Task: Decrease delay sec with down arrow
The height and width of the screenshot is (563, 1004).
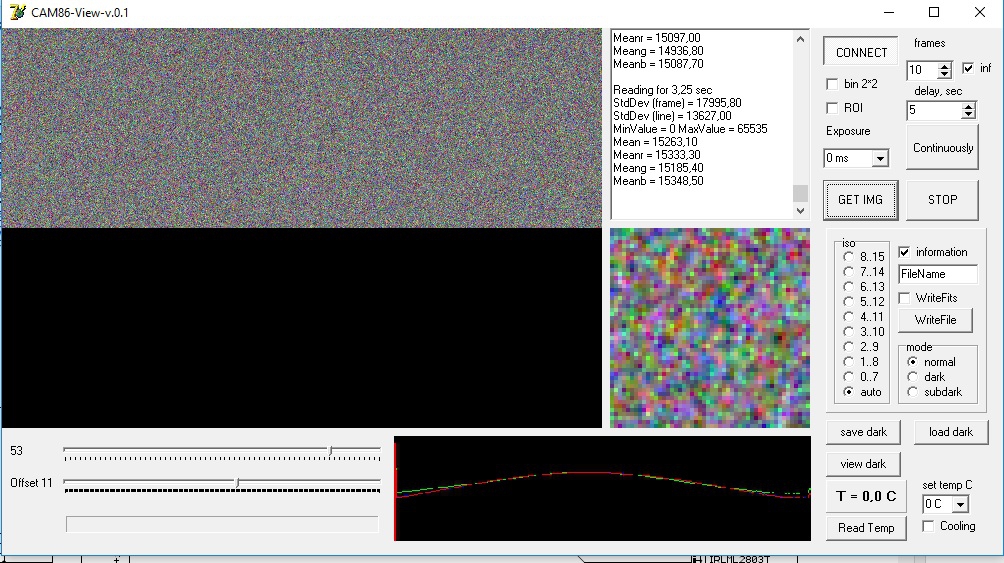Action: pyautogui.click(x=968, y=114)
